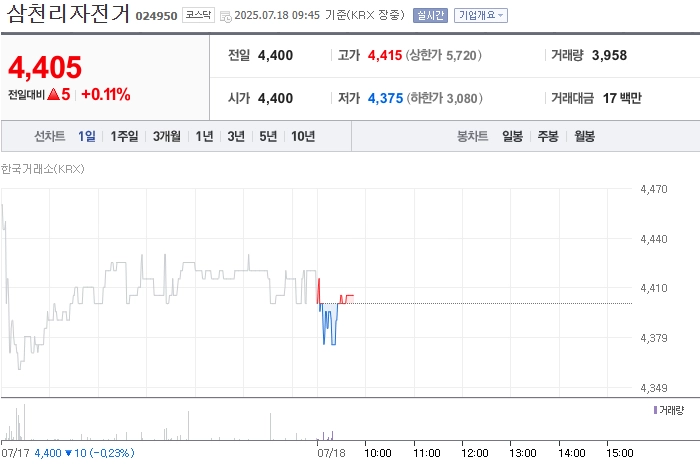Show the 주봉 weekly candle chart
Viewport: 700px width, 465px height.
click(x=548, y=136)
